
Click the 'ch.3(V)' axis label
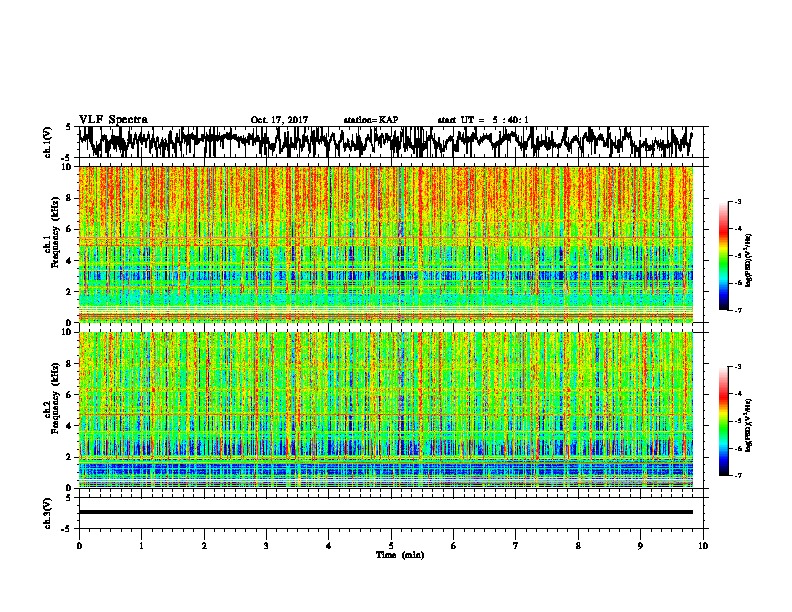(x=47, y=514)
